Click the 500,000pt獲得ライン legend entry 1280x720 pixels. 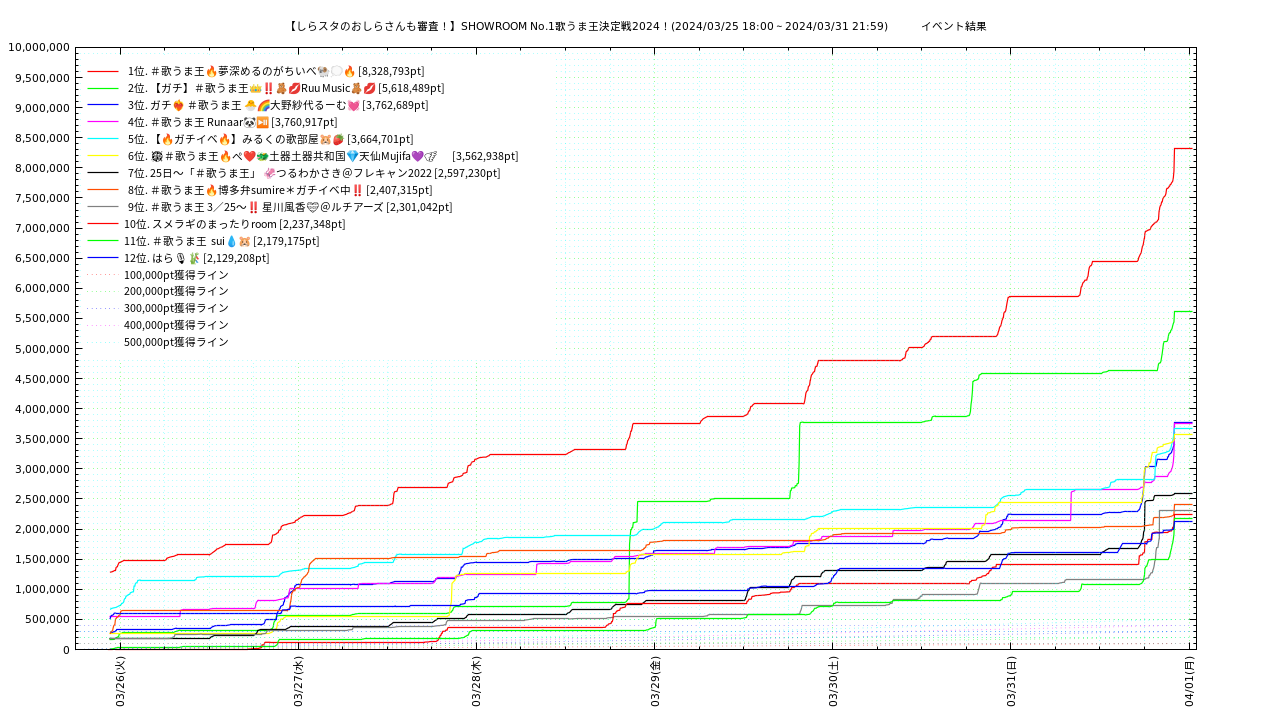pos(176,342)
